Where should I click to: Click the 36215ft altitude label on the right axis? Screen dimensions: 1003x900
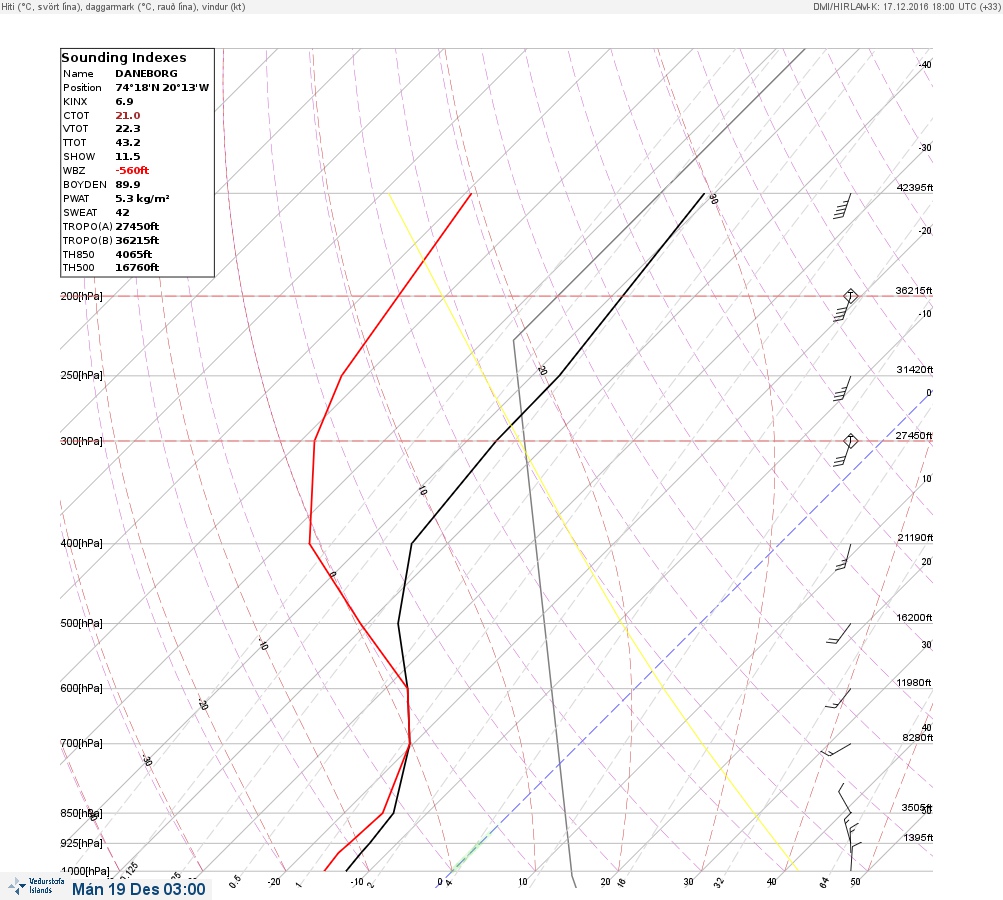pyautogui.click(x=914, y=290)
